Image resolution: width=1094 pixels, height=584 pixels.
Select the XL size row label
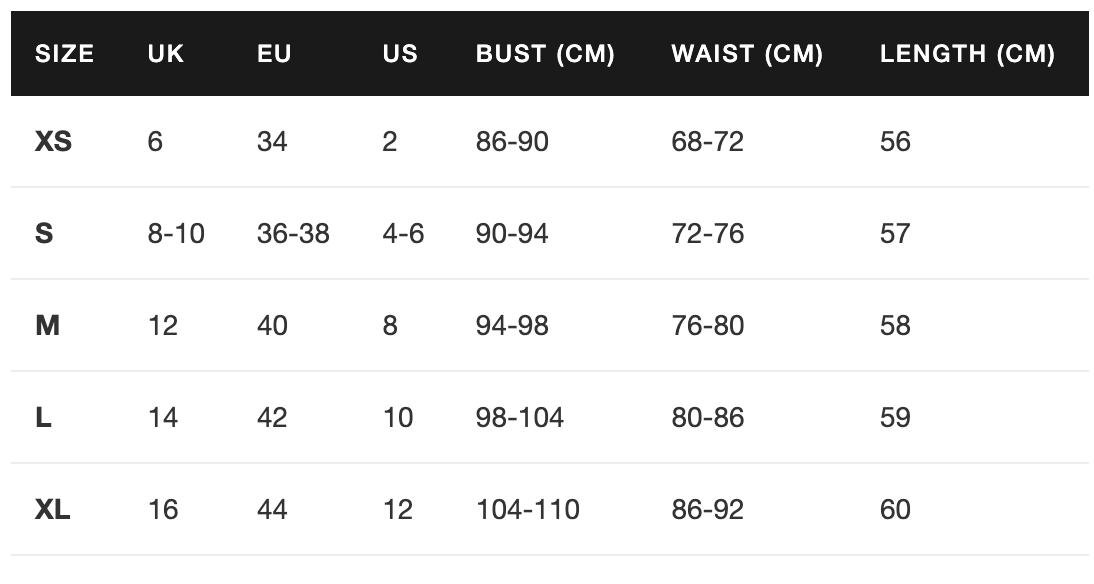pyautogui.click(x=53, y=510)
